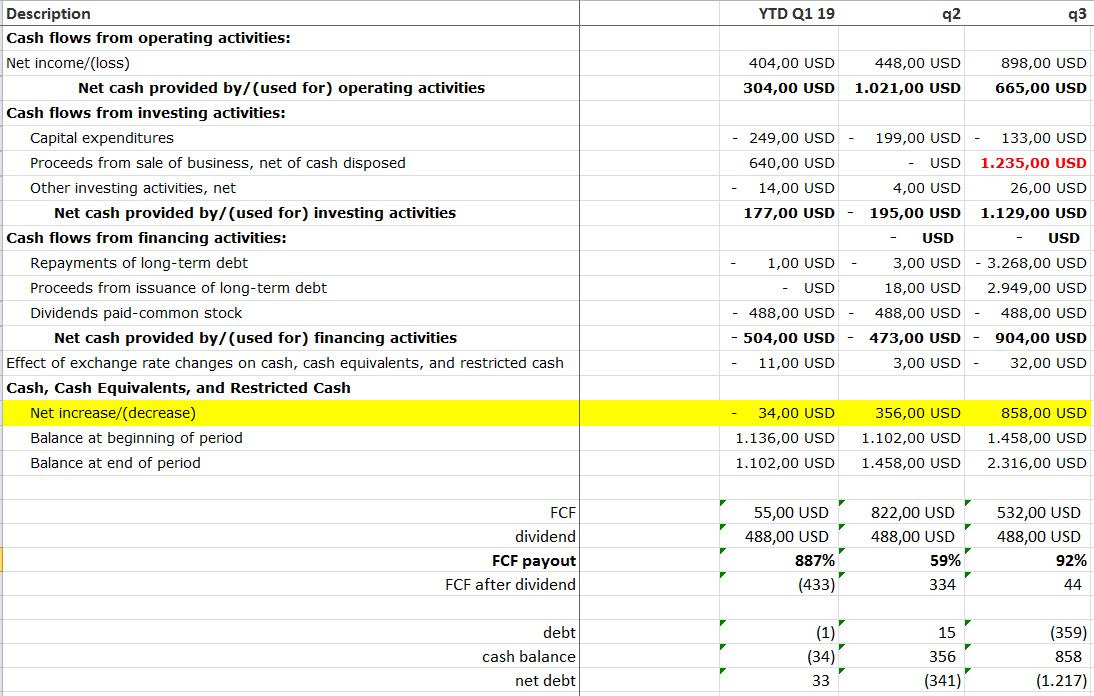Select the Dividends paid-common stock label
The width and height of the screenshot is (1094, 696).
tap(136, 313)
